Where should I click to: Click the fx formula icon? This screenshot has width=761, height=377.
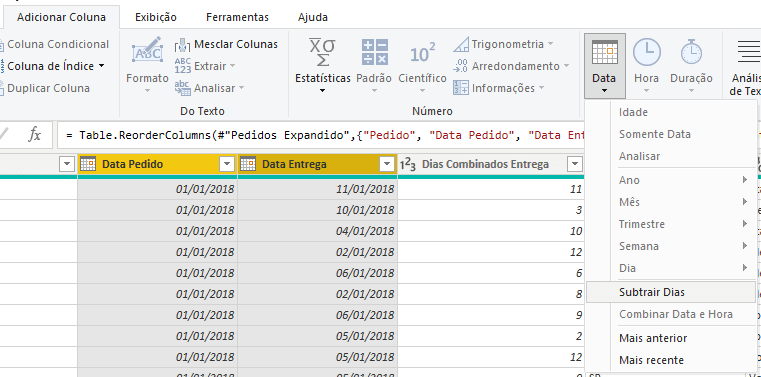pos(34,134)
